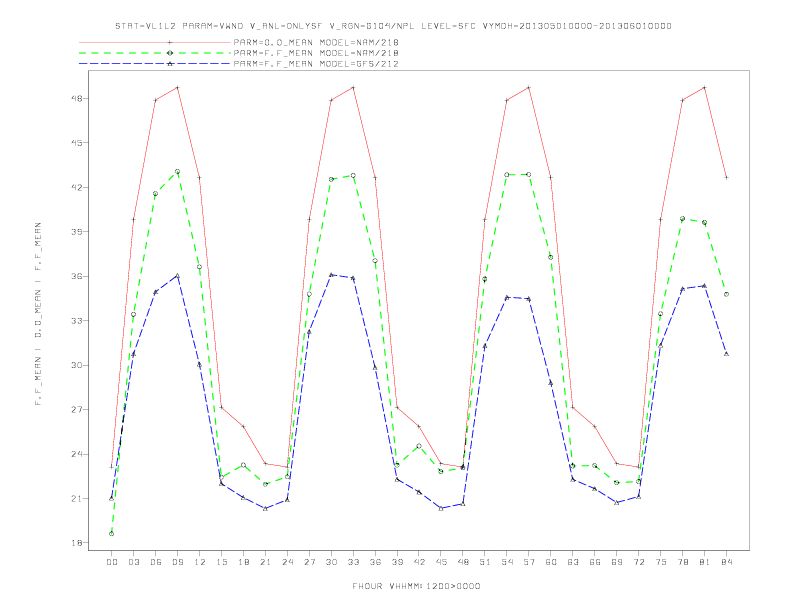Click x-axis tick label 12
792x612 pixels.
200,562
